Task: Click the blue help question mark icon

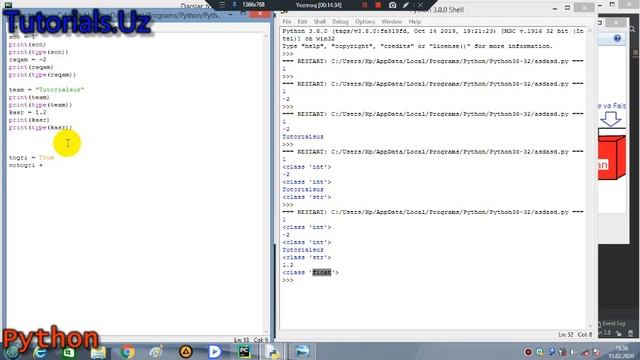Action: coord(617,38)
